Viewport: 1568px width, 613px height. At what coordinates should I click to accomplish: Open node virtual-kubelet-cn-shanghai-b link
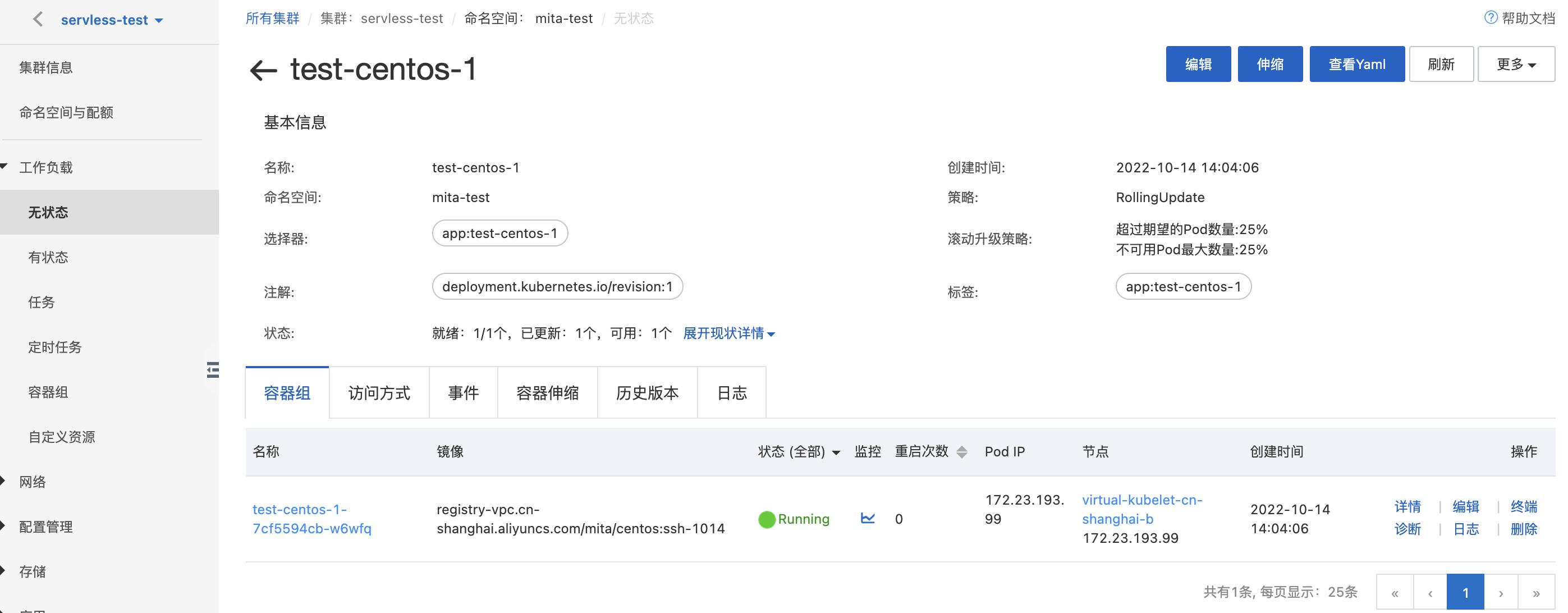1142,510
